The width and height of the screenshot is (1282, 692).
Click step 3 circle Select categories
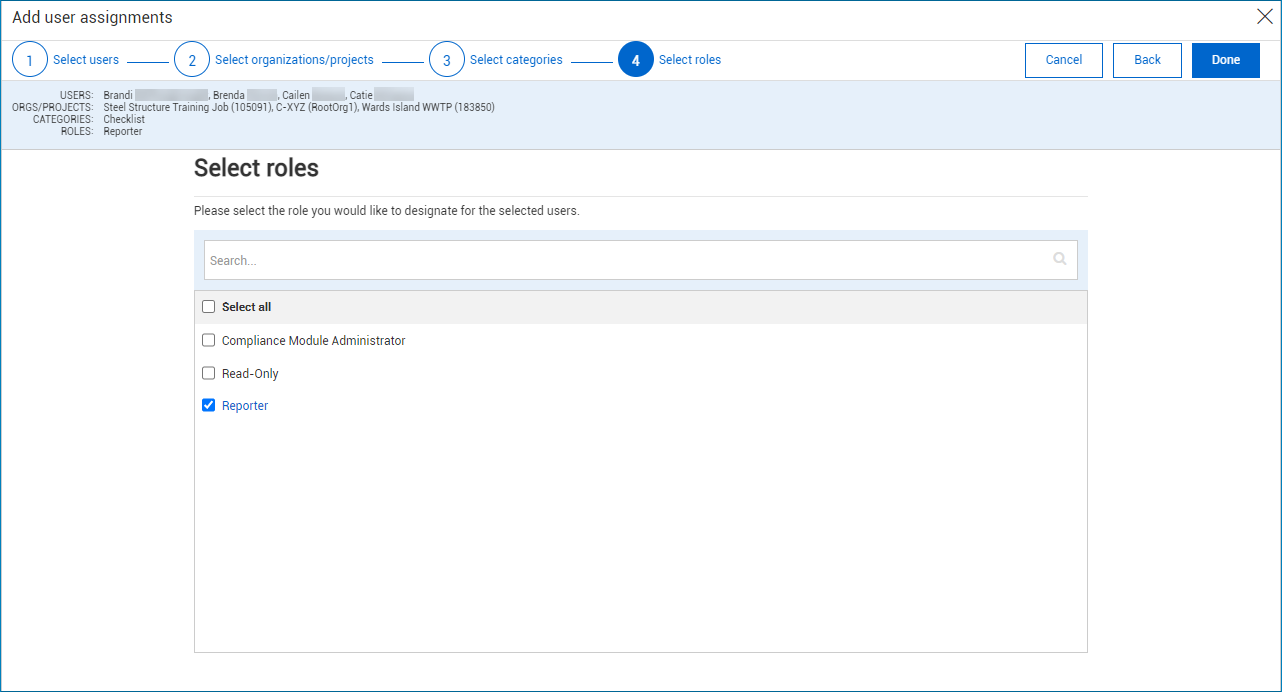pyautogui.click(x=446, y=59)
